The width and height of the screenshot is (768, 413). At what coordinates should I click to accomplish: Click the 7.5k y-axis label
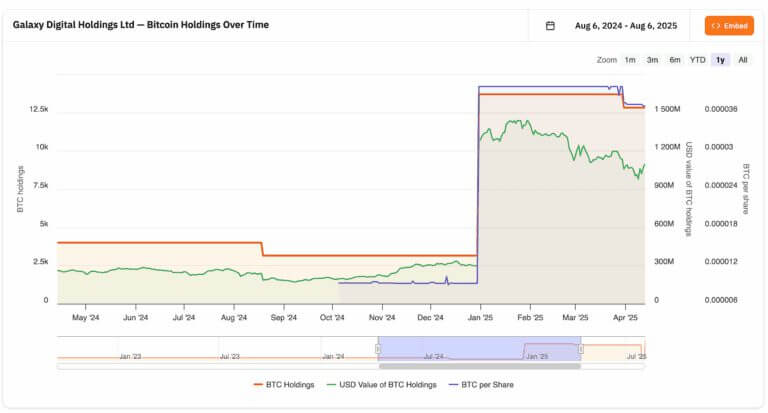tap(41, 185)
